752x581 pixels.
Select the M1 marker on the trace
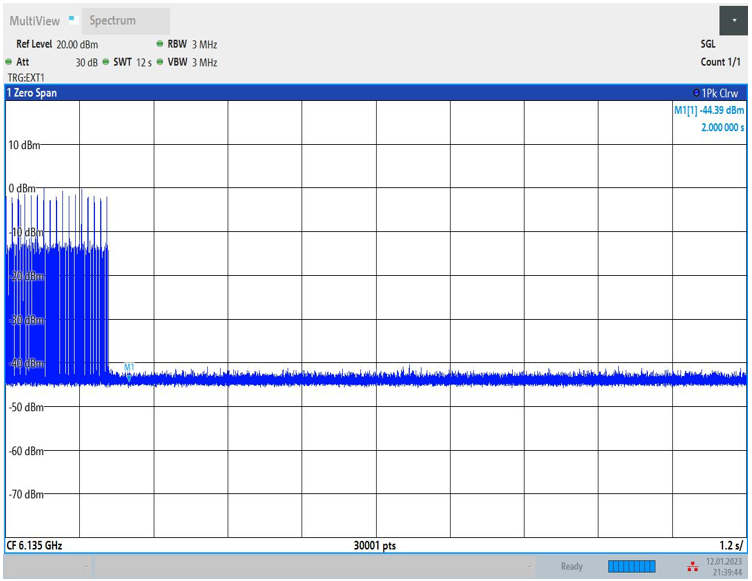[x=129, y=368]
